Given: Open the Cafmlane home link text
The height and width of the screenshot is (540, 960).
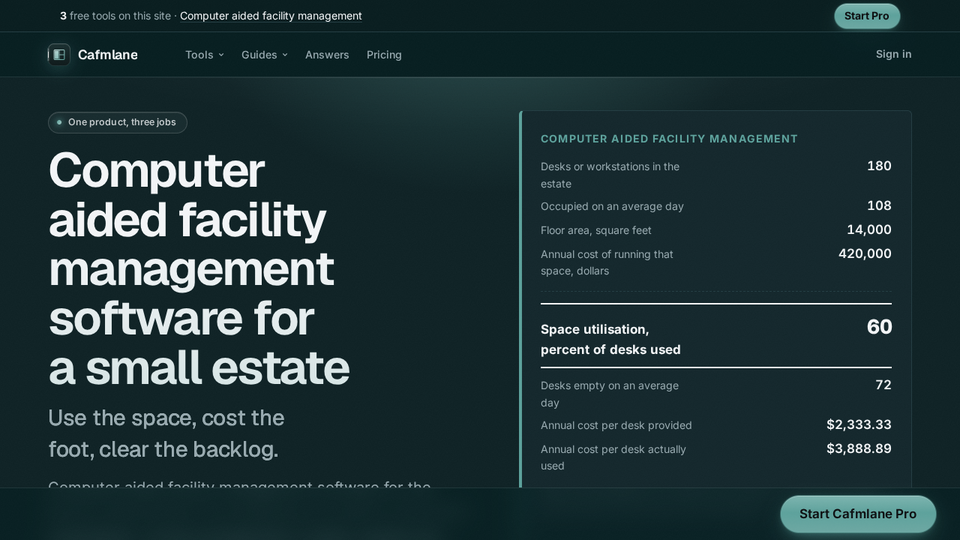Looking at the screenshot, I should pyautogui.click(x=108, y=54).
